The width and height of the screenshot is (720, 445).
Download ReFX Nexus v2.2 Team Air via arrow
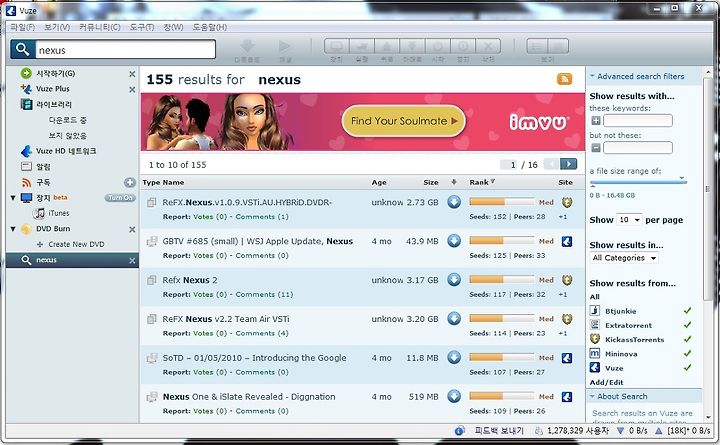pos(454,318)
